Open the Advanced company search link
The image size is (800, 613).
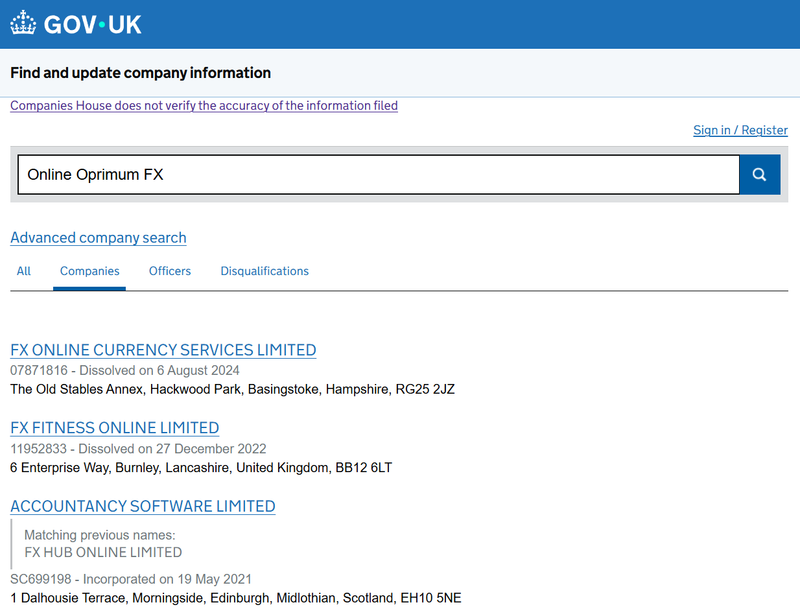click(98, 238)
